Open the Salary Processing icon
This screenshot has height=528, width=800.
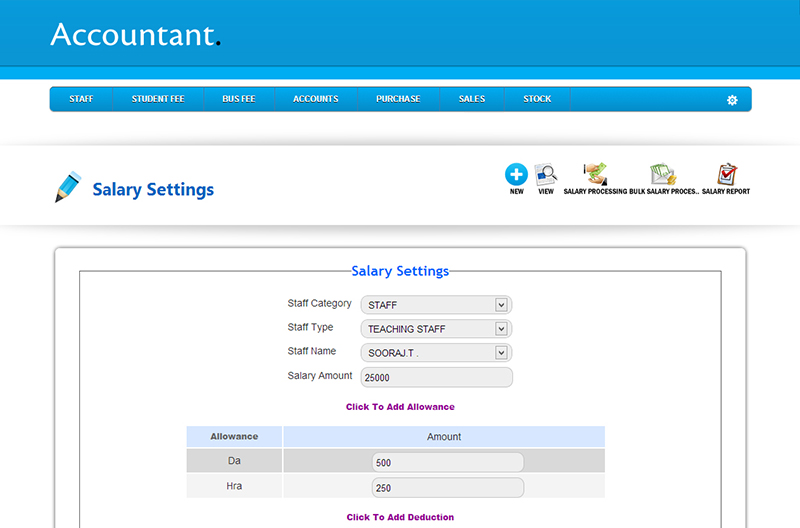click(595, 175)
